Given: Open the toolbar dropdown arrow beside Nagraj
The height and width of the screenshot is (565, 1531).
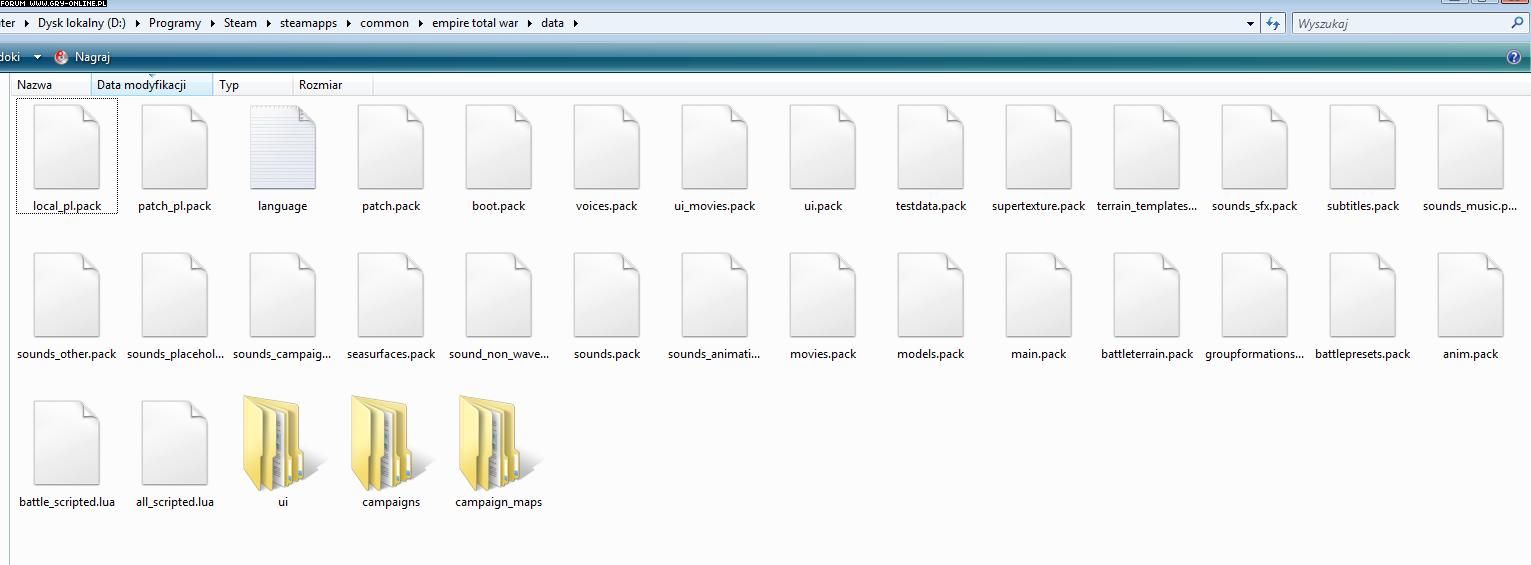Looking at the screenshot, I should [x=37, y=57].
